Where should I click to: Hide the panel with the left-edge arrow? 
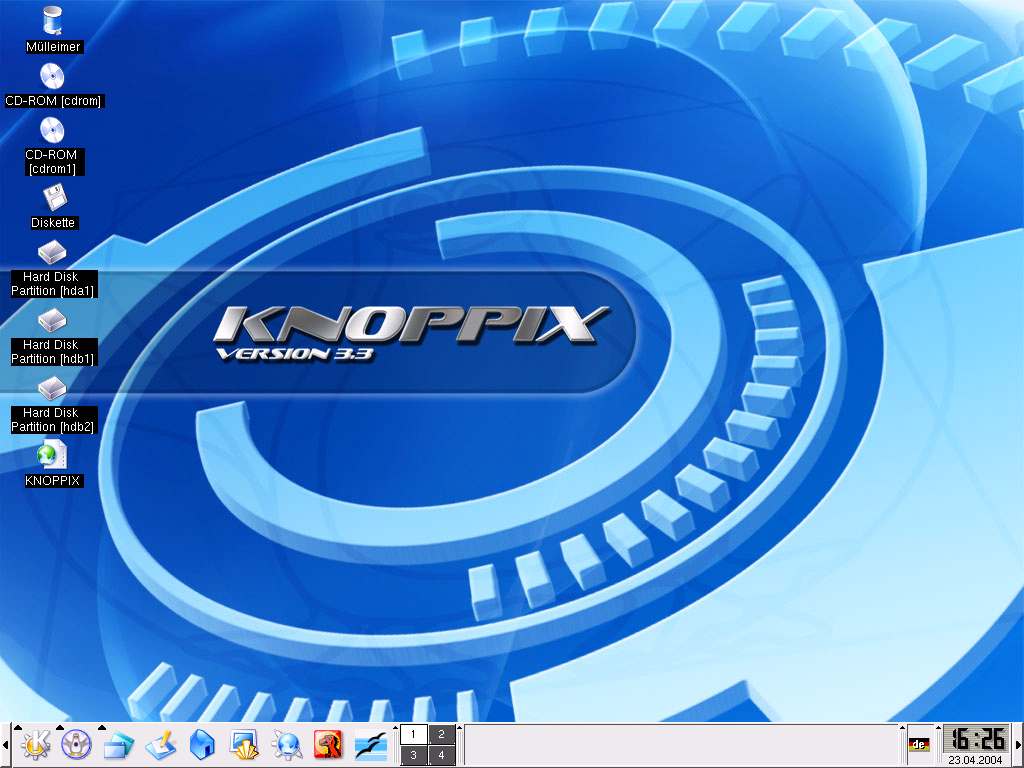[5, 745]
